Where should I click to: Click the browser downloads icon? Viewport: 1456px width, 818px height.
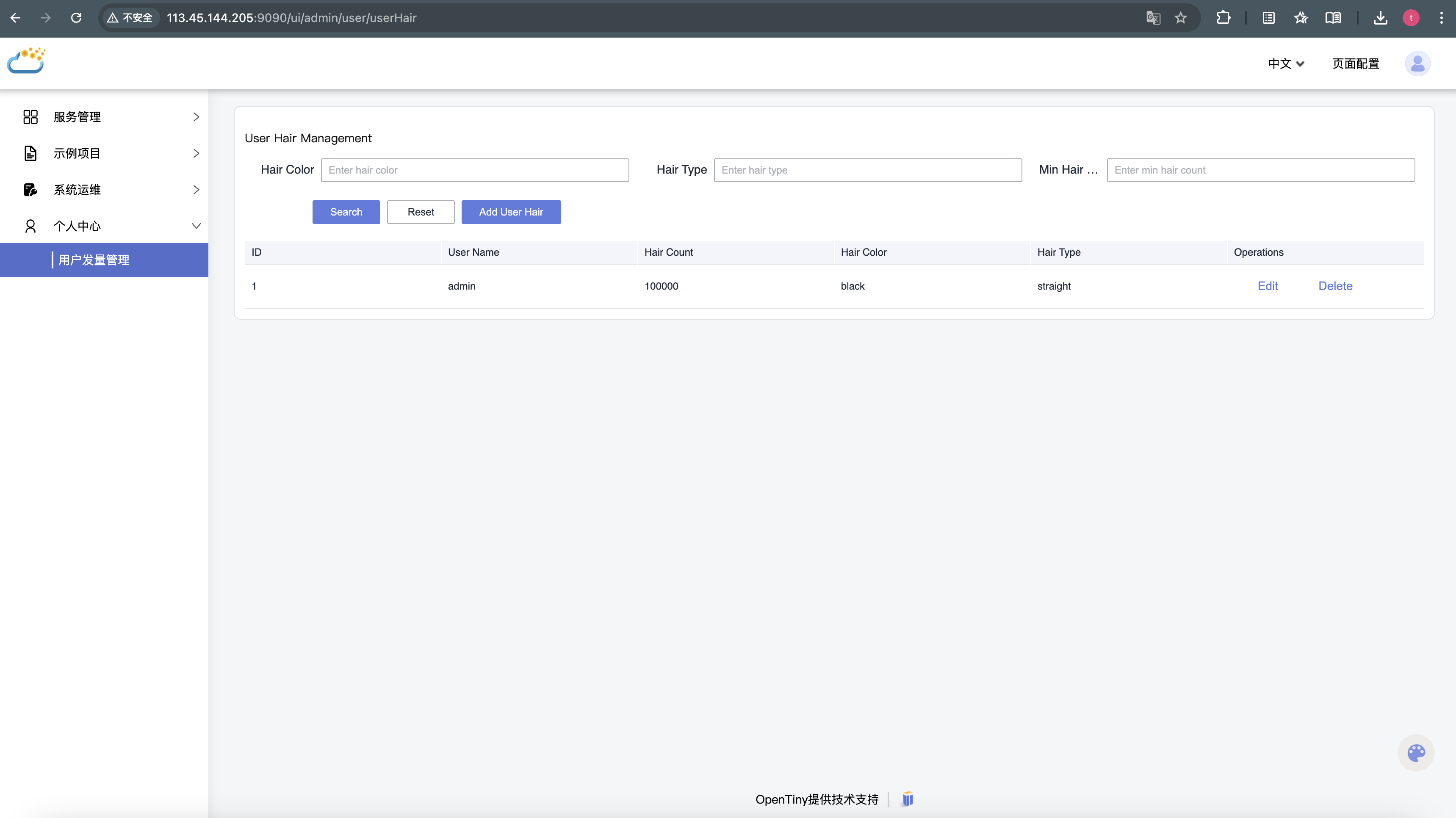click(1380, 18)
